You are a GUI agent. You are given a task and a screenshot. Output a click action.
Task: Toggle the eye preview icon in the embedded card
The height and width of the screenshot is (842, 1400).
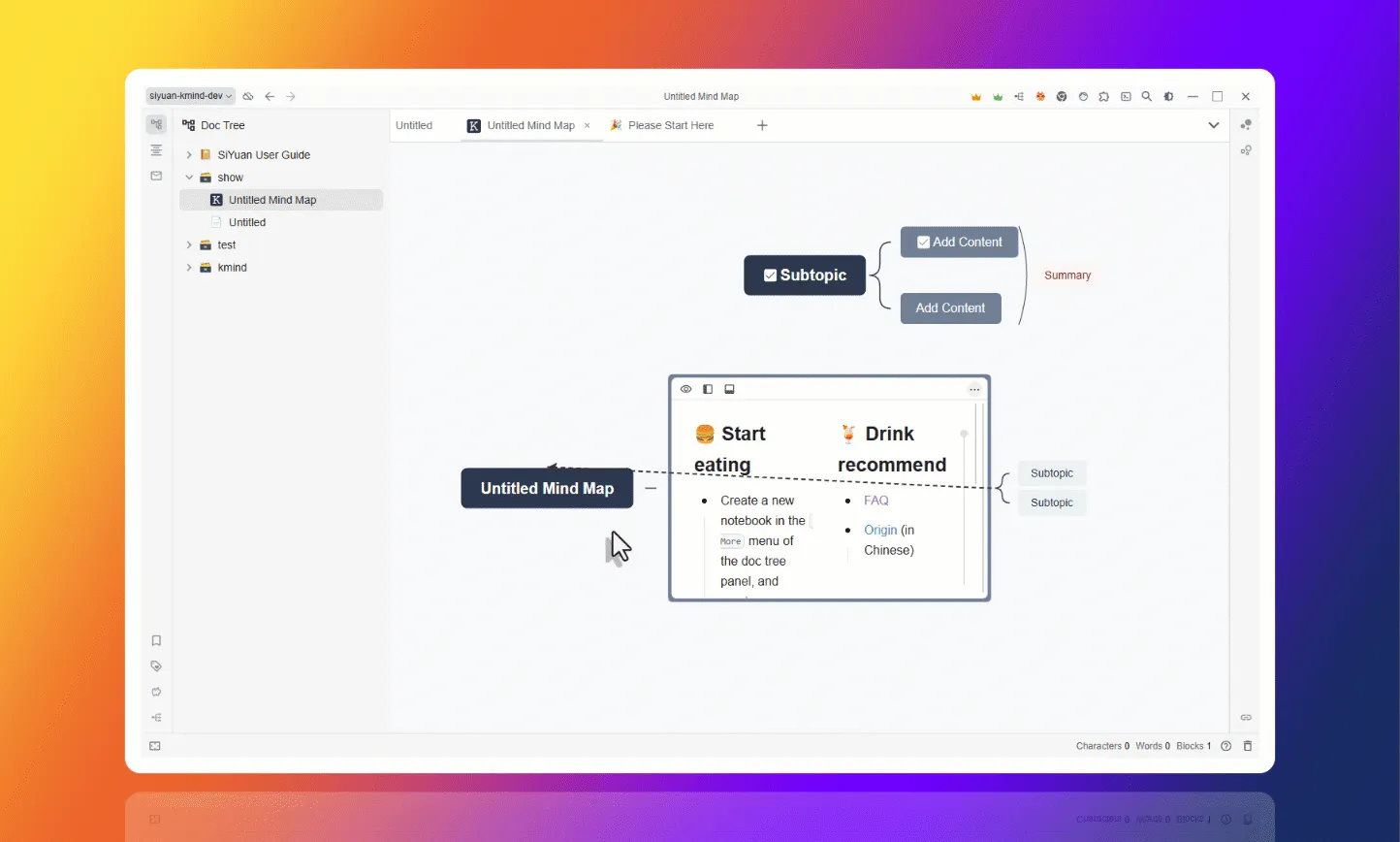click(x=685, y=389)
